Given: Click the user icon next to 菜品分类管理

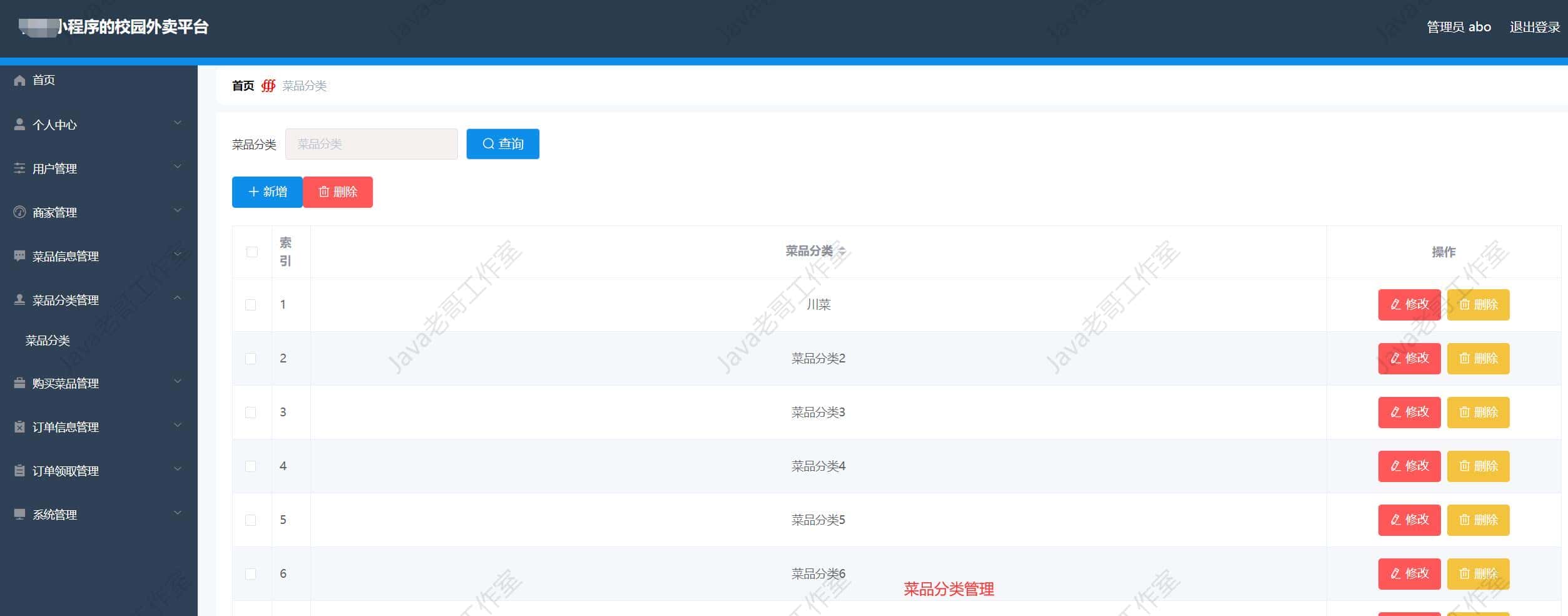Looking at the screenshot, I should 19,299.
